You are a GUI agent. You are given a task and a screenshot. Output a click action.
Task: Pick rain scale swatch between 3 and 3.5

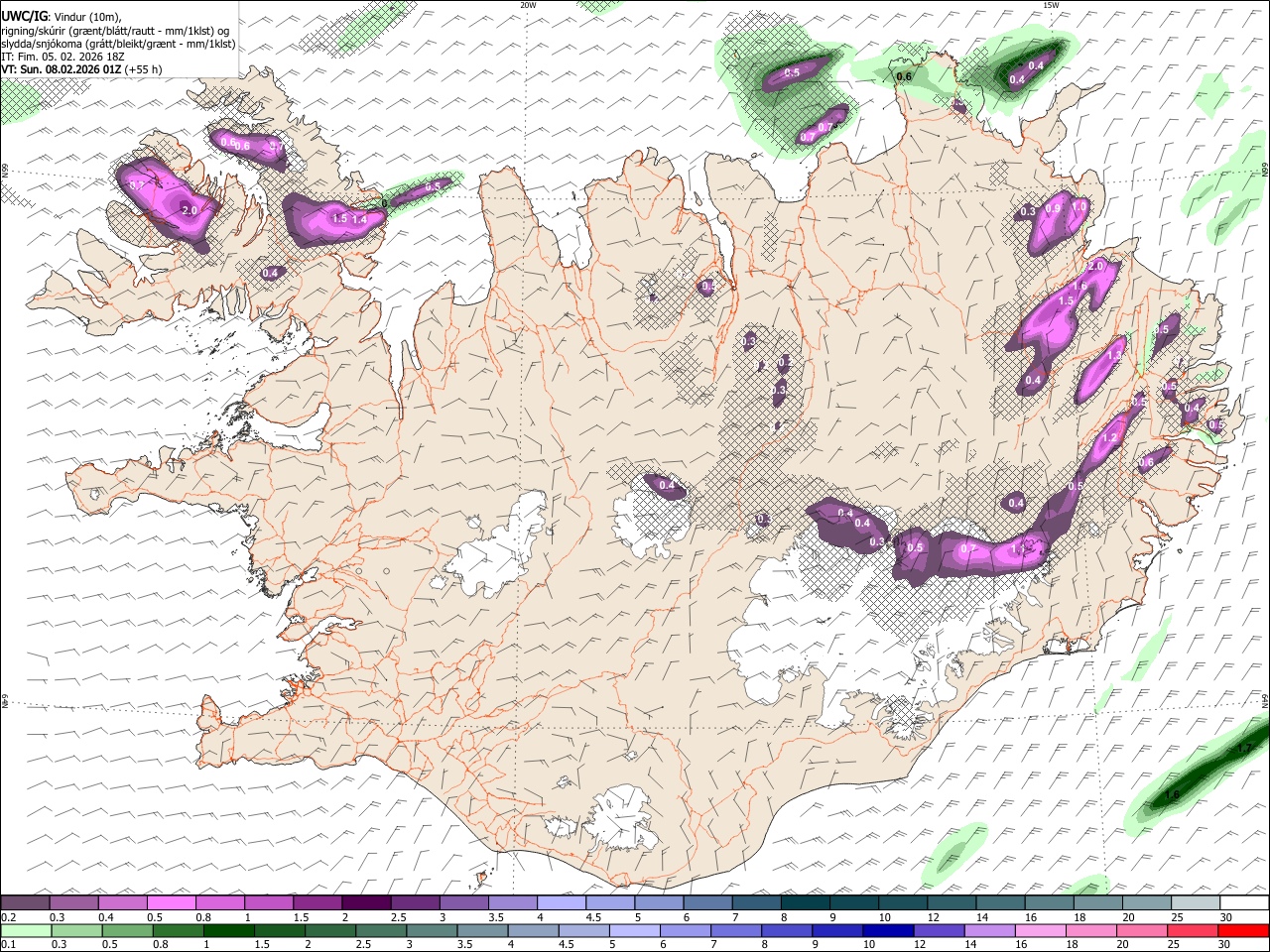(x=432, y=930)
